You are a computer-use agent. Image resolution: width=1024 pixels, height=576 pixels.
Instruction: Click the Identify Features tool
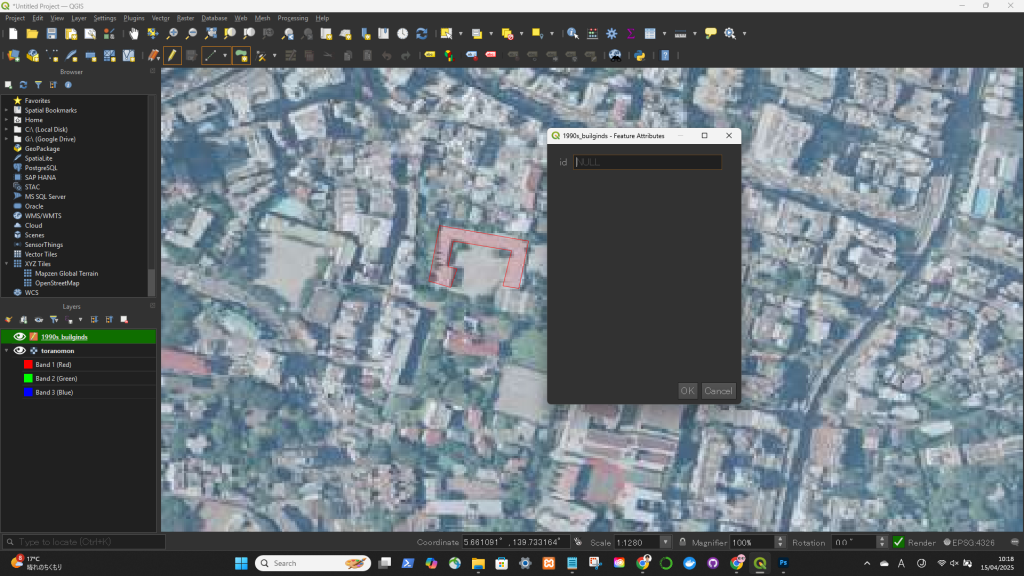click(x=573, y=33)
